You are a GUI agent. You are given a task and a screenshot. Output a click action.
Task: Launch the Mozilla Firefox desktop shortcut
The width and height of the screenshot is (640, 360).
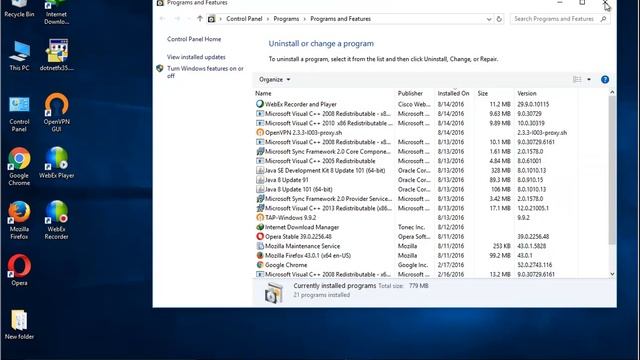click(19, 220)
